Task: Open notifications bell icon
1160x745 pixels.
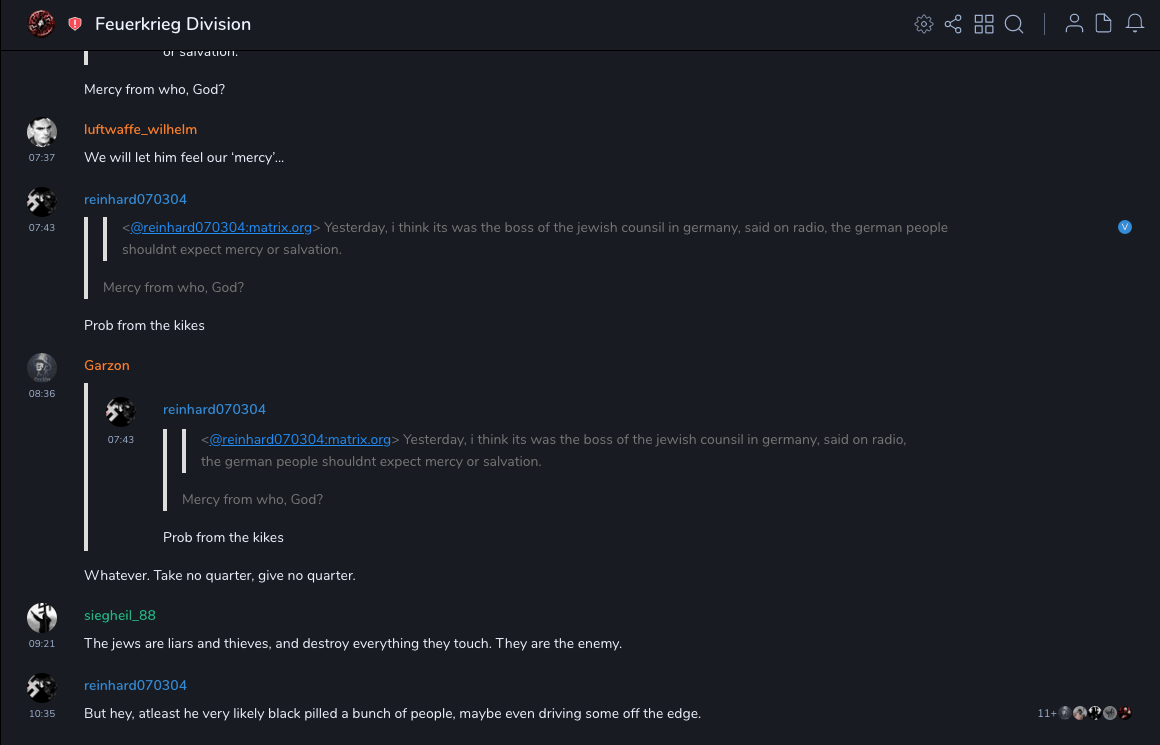Action: point(1135,24)
